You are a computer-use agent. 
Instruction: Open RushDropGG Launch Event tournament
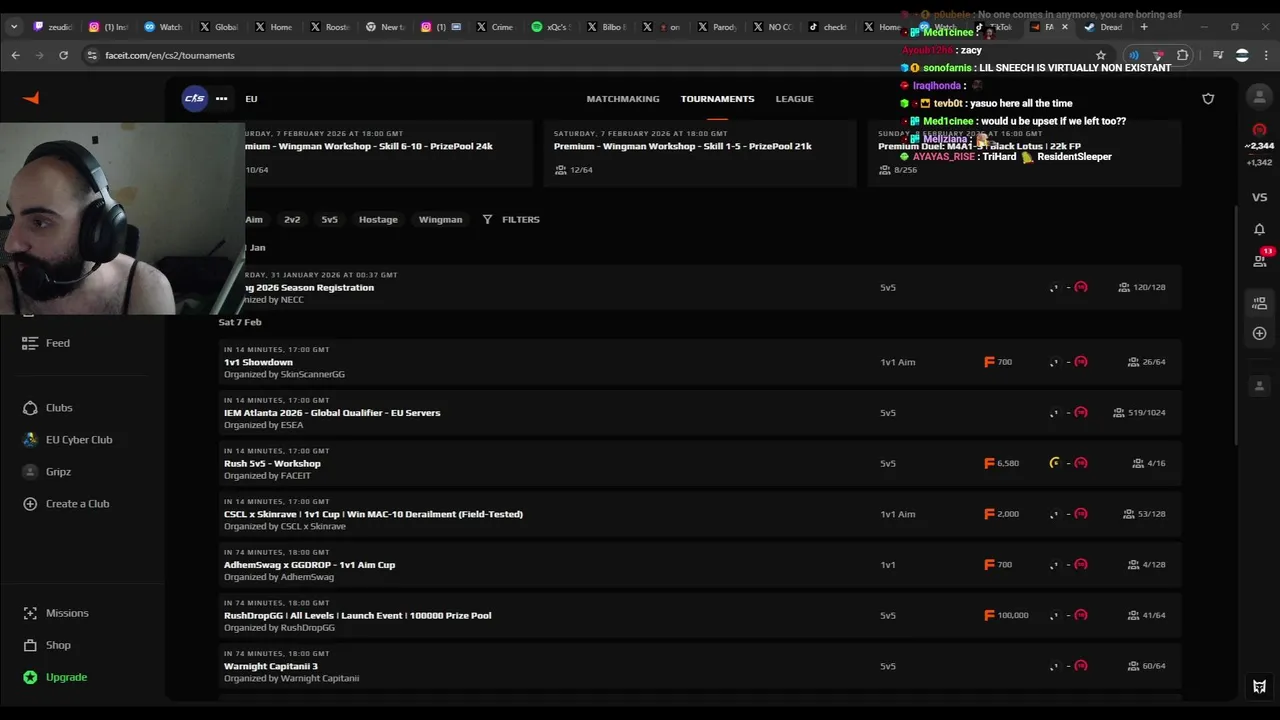coord(700,615)
